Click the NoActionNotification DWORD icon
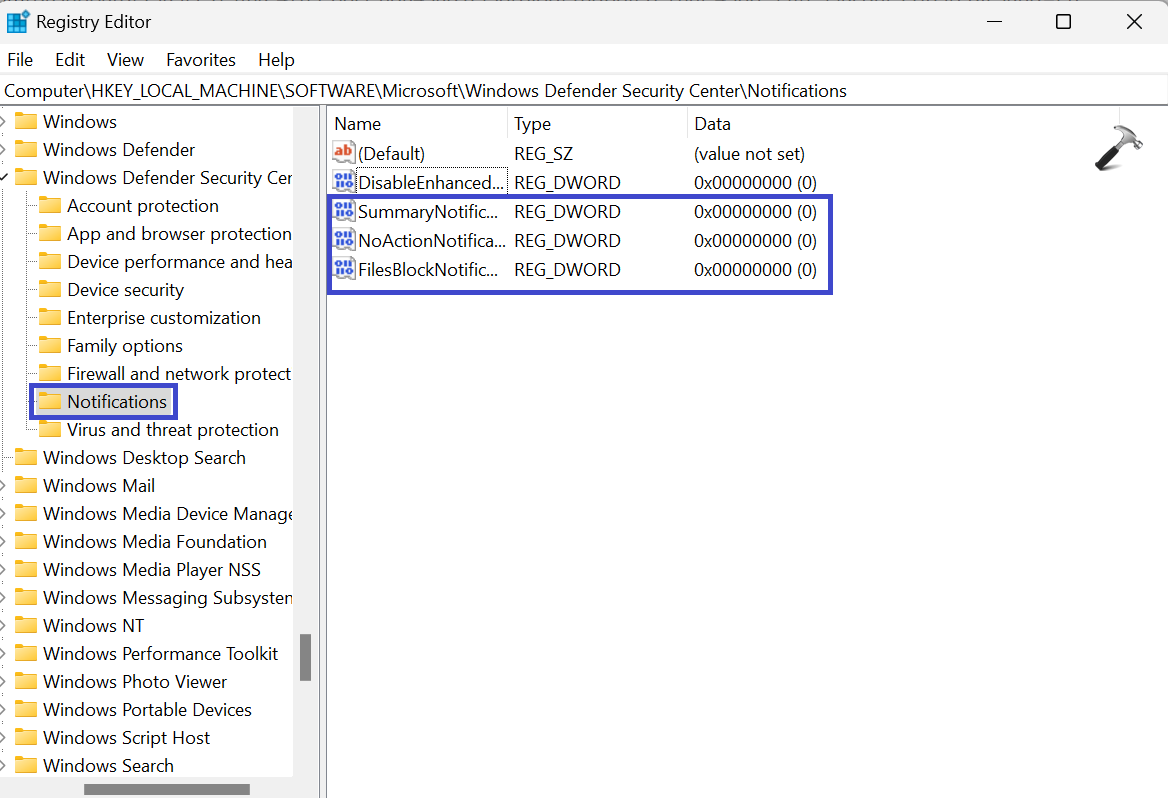Image resolution: width=1168 pixels, height=798 pixels. tap(344, 241)
